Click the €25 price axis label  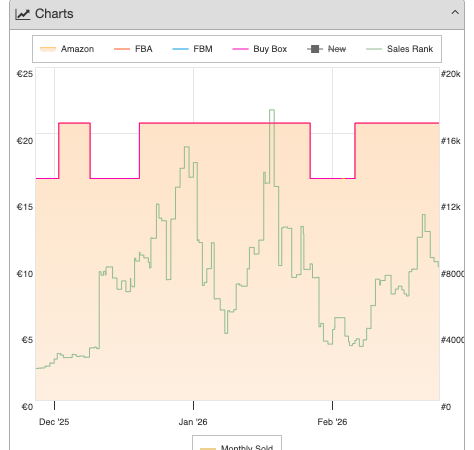click(25, 74)
